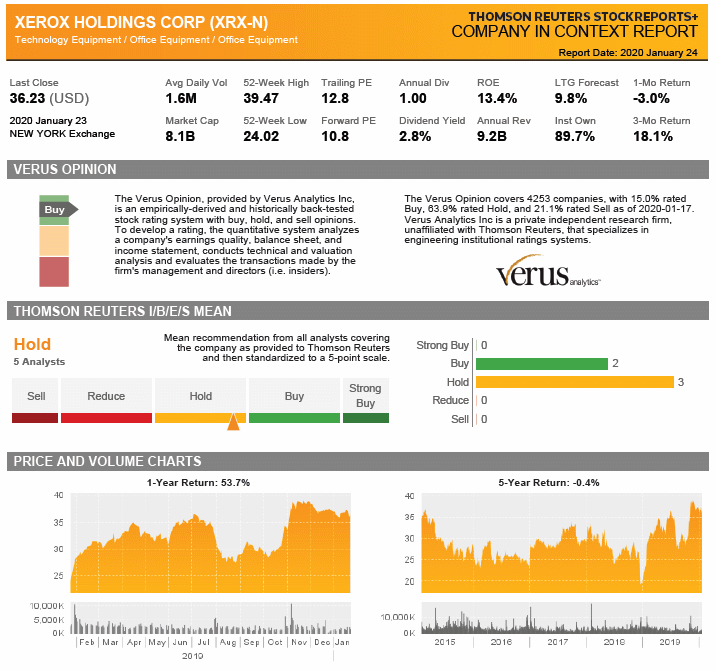This screenshot has height=671, width=716.
Task: Click THOMSON REUTERS STOCKREPORTS+ heading
Action: tap(583, 16)
